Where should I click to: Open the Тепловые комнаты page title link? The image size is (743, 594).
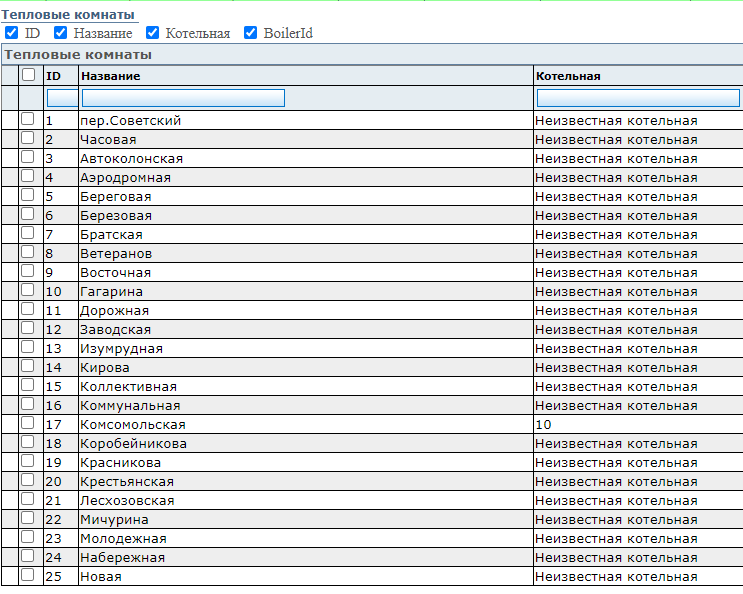68,15
